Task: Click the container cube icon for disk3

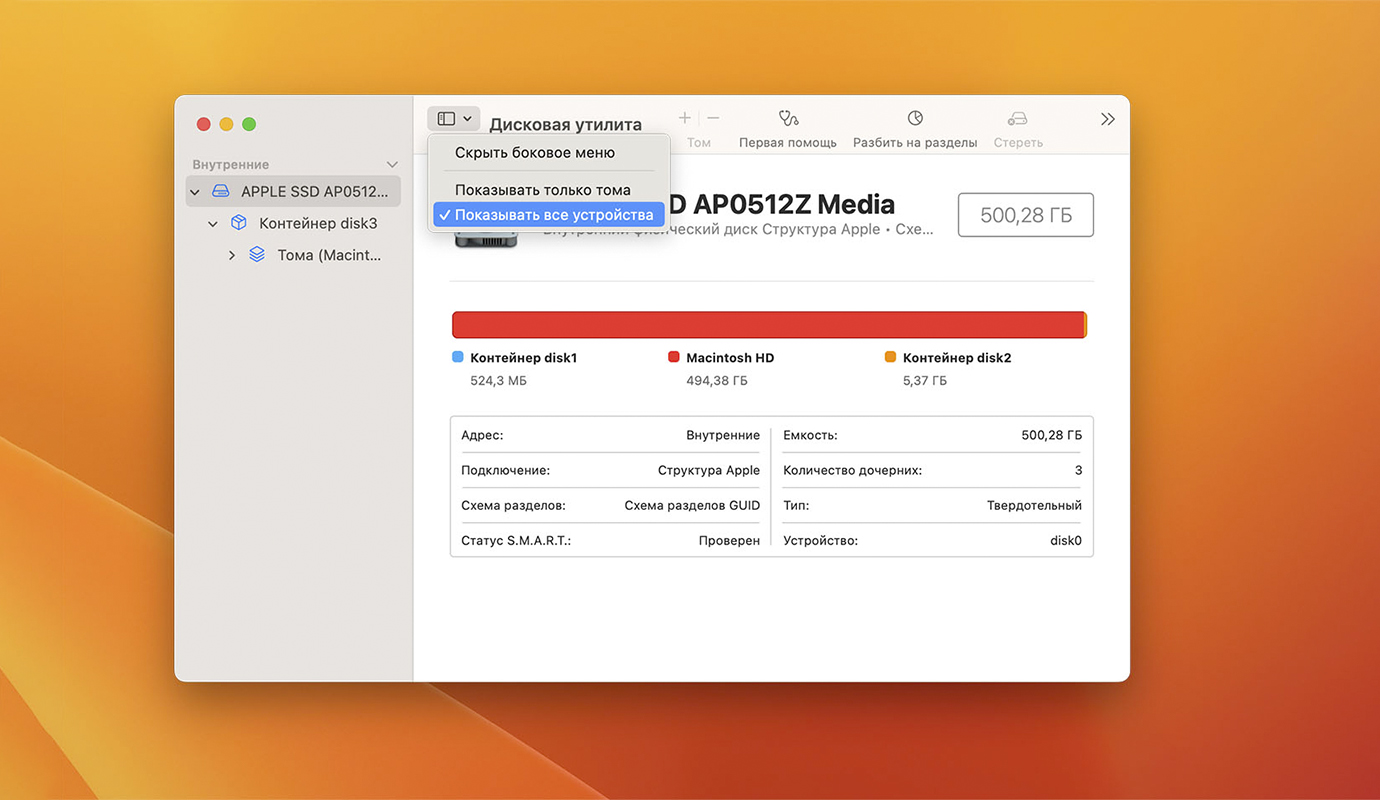Action: pos(239,223)
